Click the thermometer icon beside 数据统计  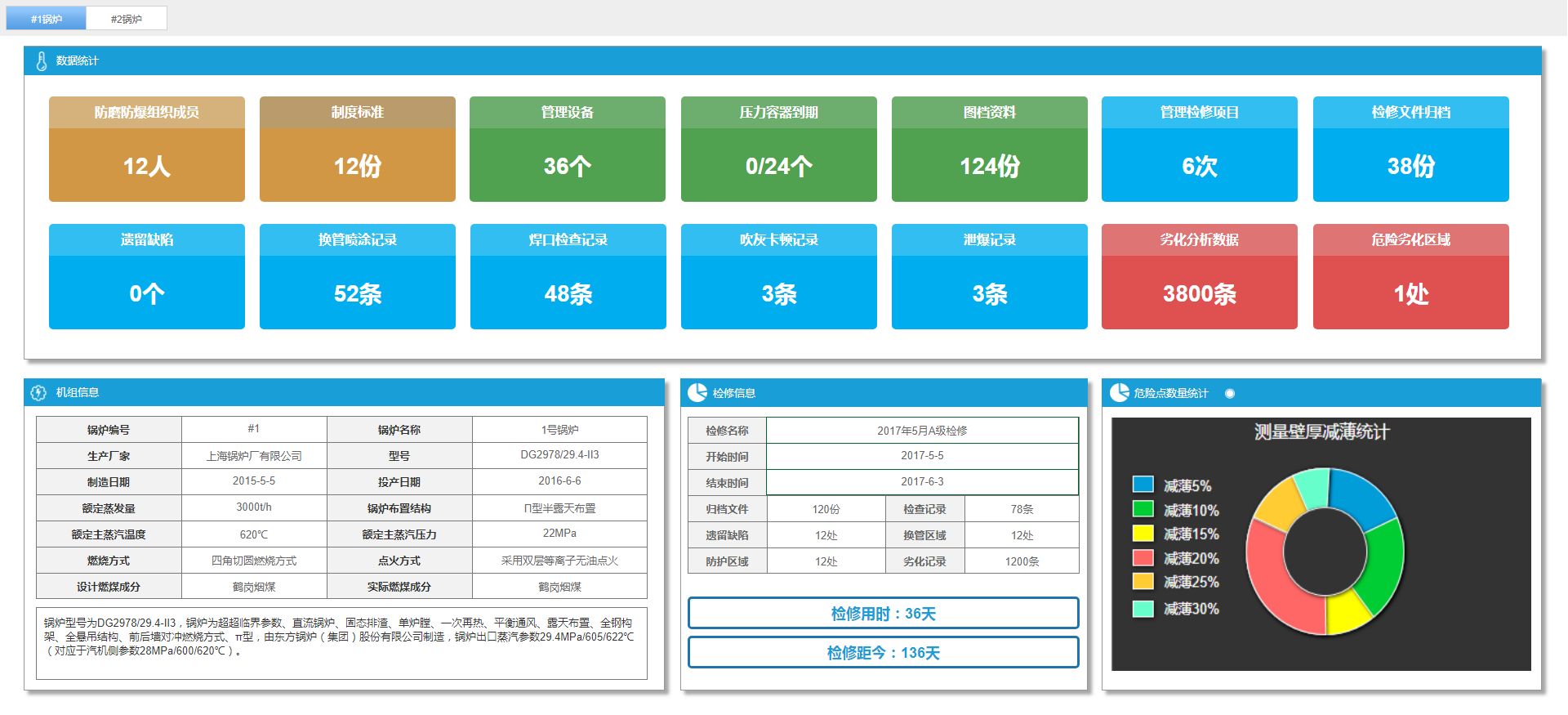pyautogui.click(x=42, y=61)
